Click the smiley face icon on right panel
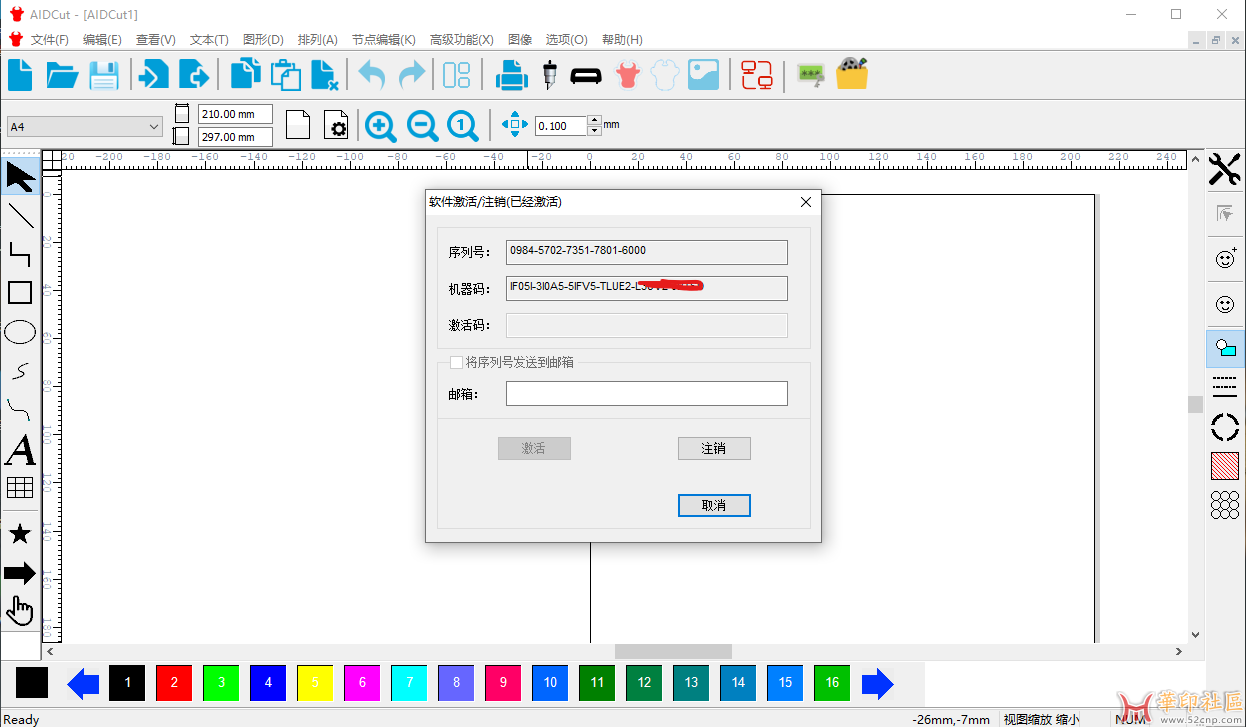This screenshot has height=727, width=1246. point(1225,304)
